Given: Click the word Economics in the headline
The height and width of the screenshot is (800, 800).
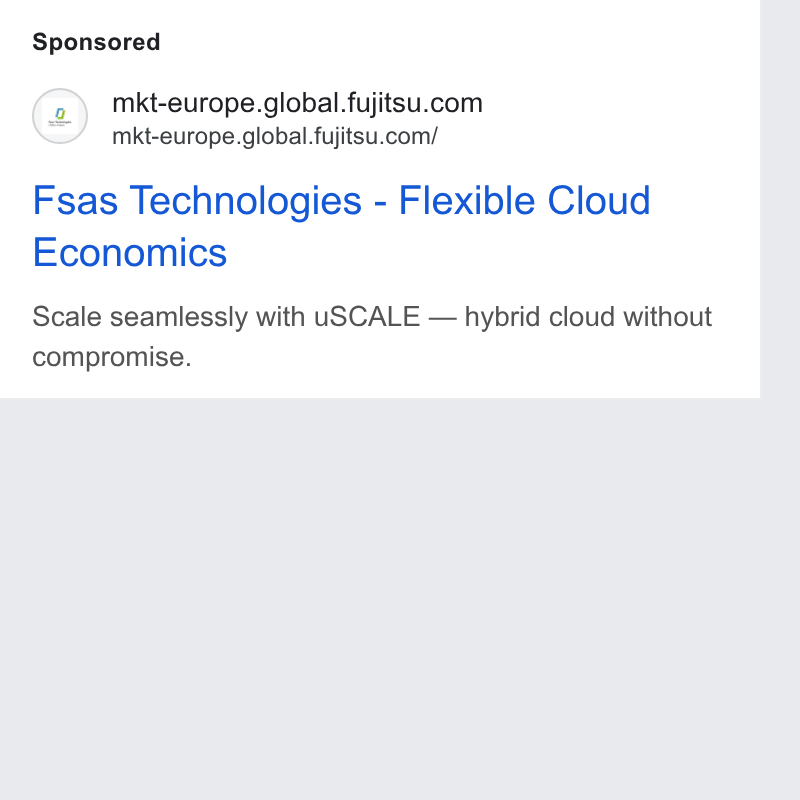Looking at the screenshot, I should point(130,253).
